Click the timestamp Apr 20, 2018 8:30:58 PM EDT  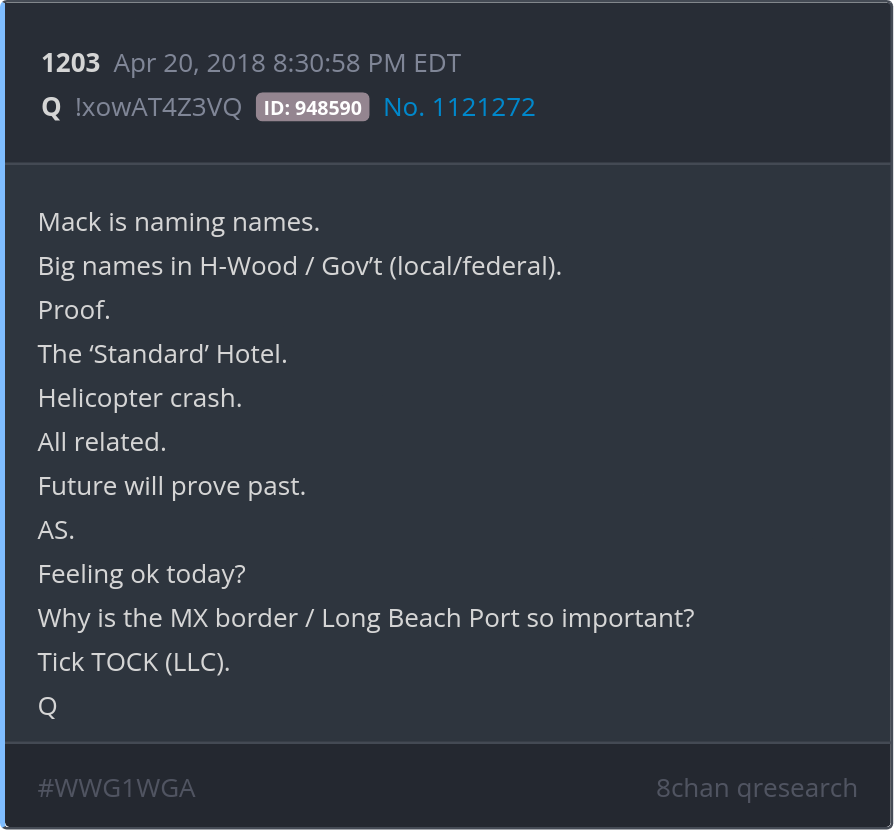tap(287, 63)
